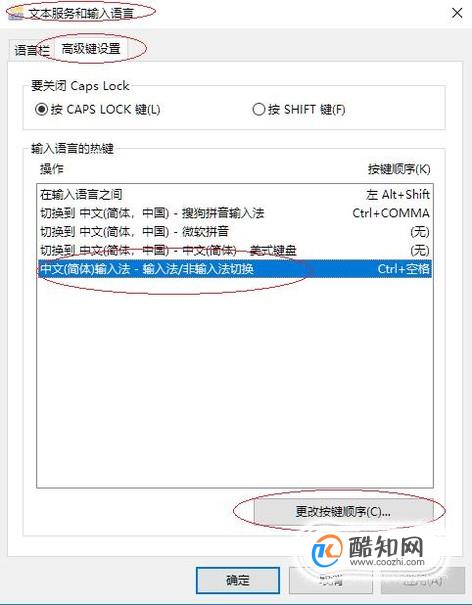Select the 搜狗拼音输入法 hotkey entry

(235, 213)
